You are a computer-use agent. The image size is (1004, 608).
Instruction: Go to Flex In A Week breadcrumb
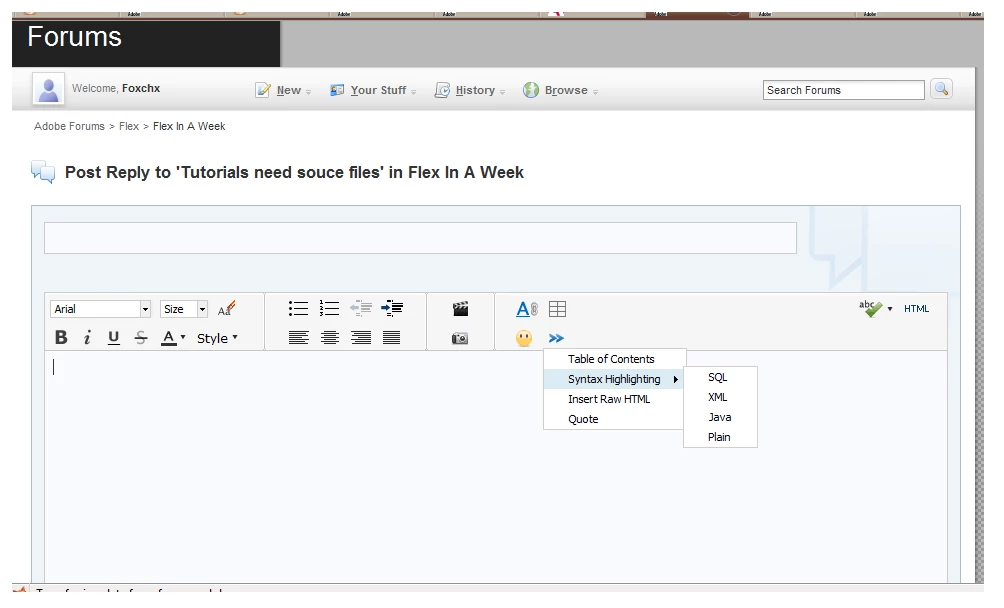click(189, 126)
